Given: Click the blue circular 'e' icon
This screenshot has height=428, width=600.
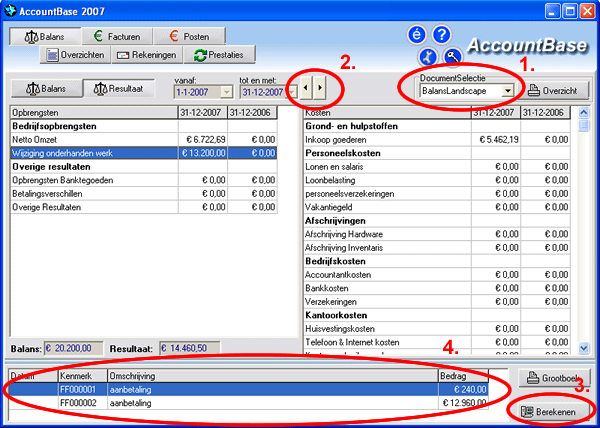Looking at the screenshot, I should [417, 35].
